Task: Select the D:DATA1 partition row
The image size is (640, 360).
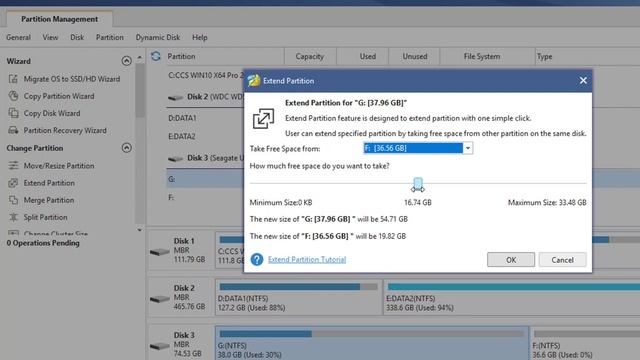Action: 205,118
